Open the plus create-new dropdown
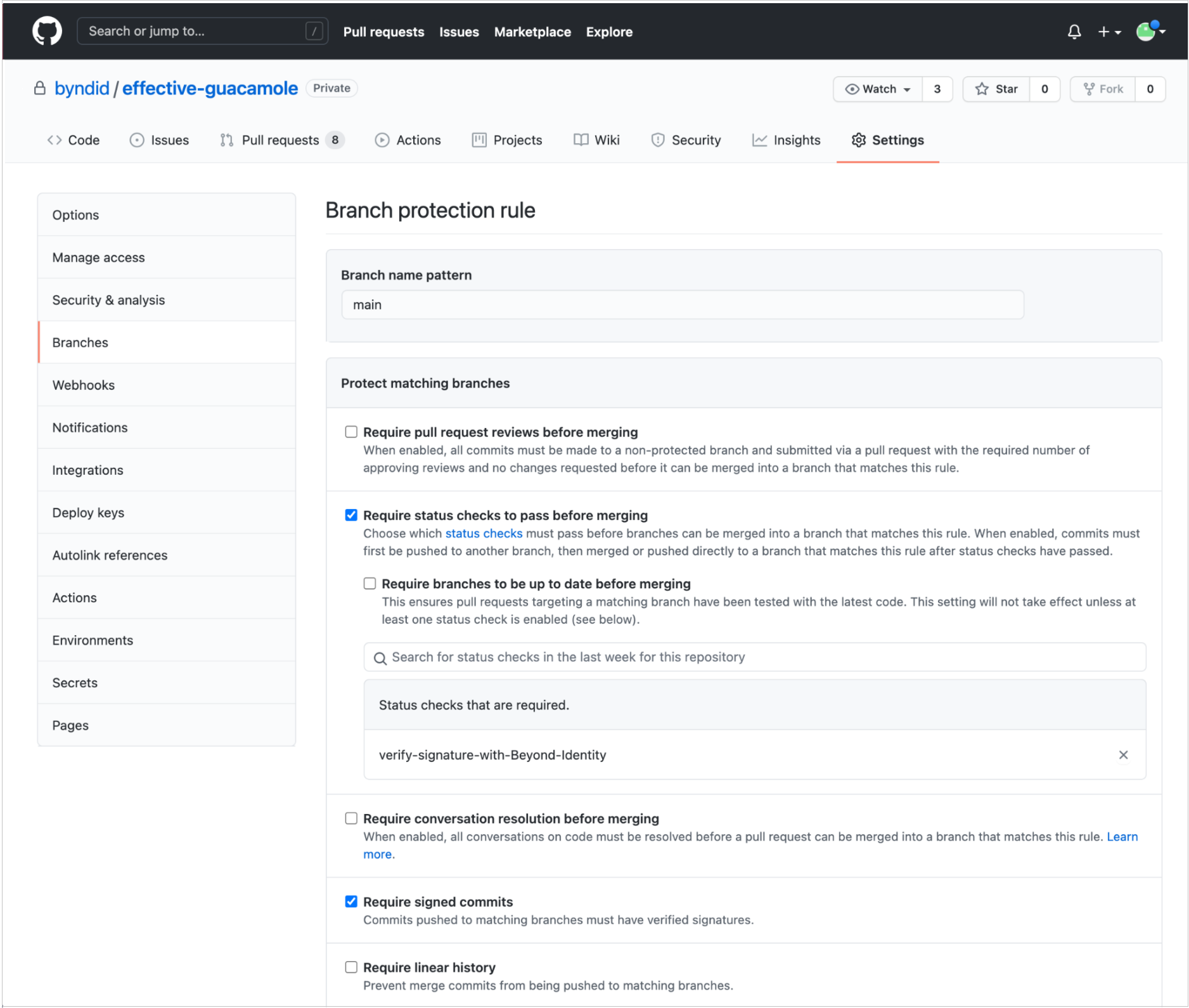The height and width of the screenshot is (1008, 1189). click(1109, 32)
